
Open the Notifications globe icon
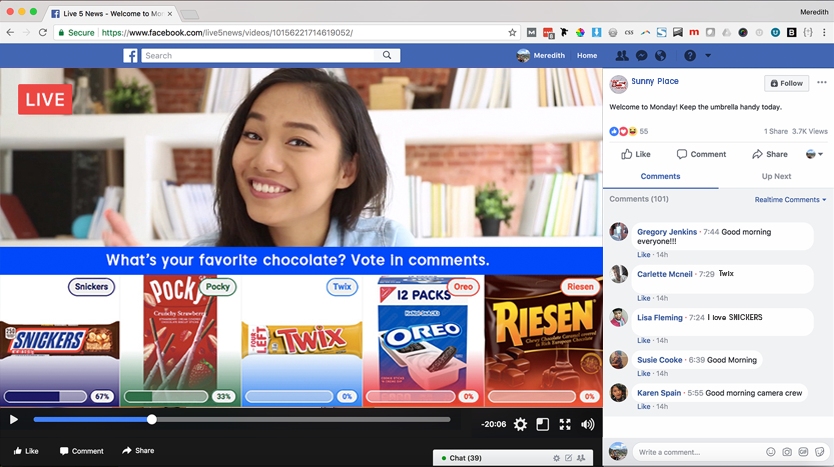tap(660, 55)
